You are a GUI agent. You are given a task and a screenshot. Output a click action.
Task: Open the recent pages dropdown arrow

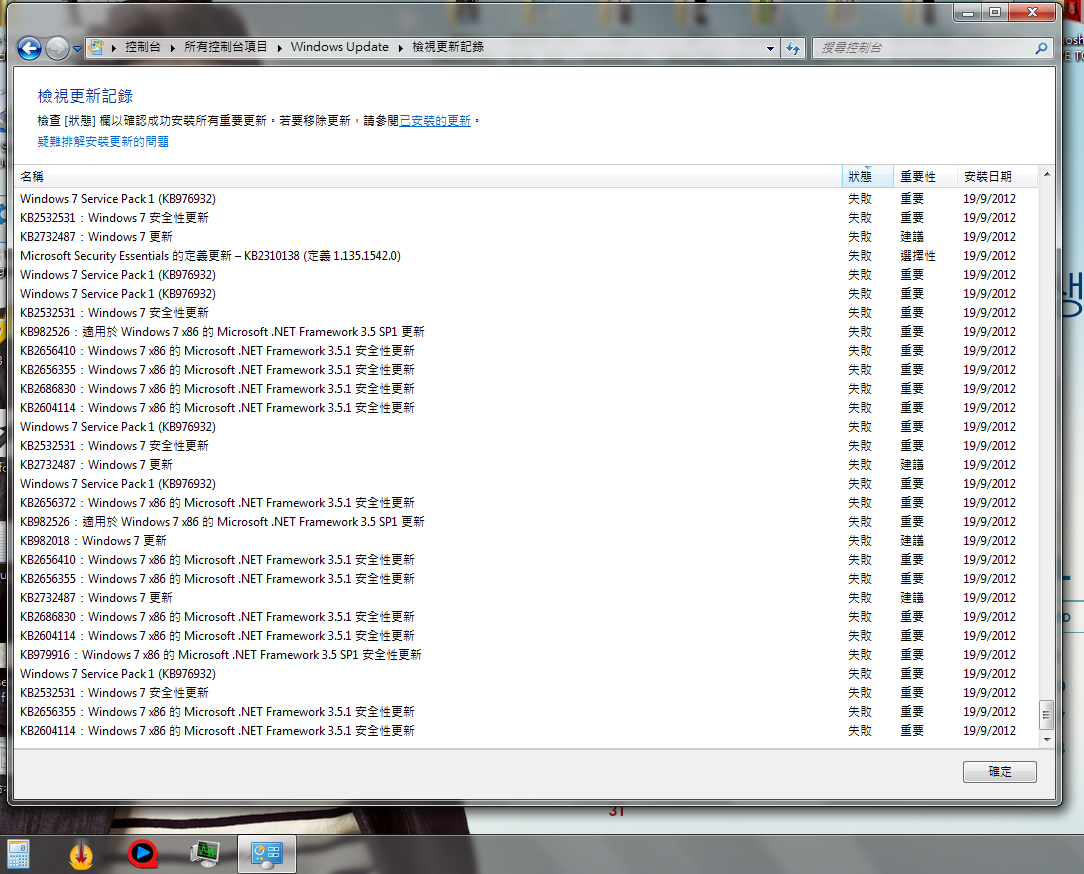click(77, 48)
